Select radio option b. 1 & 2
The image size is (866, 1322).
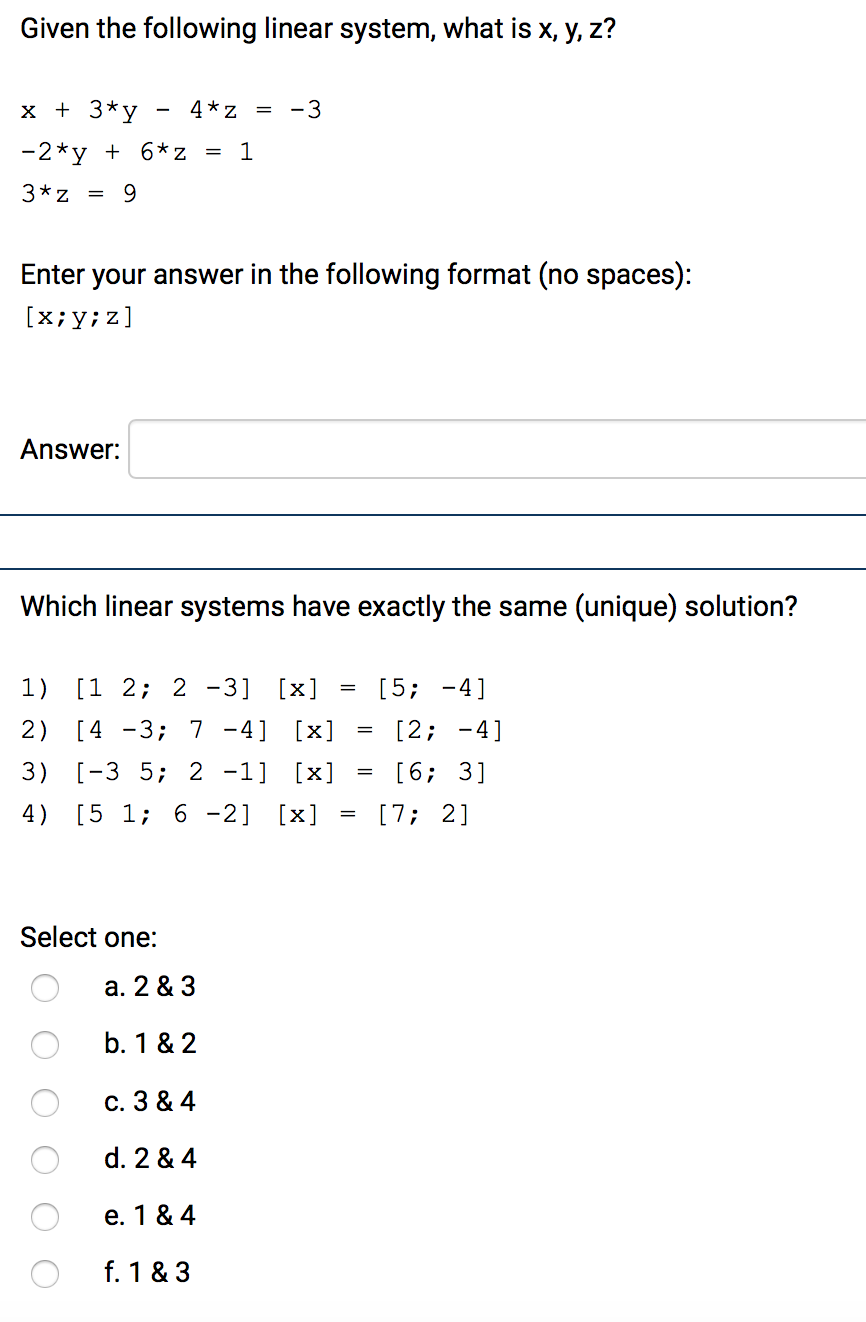45,1044
